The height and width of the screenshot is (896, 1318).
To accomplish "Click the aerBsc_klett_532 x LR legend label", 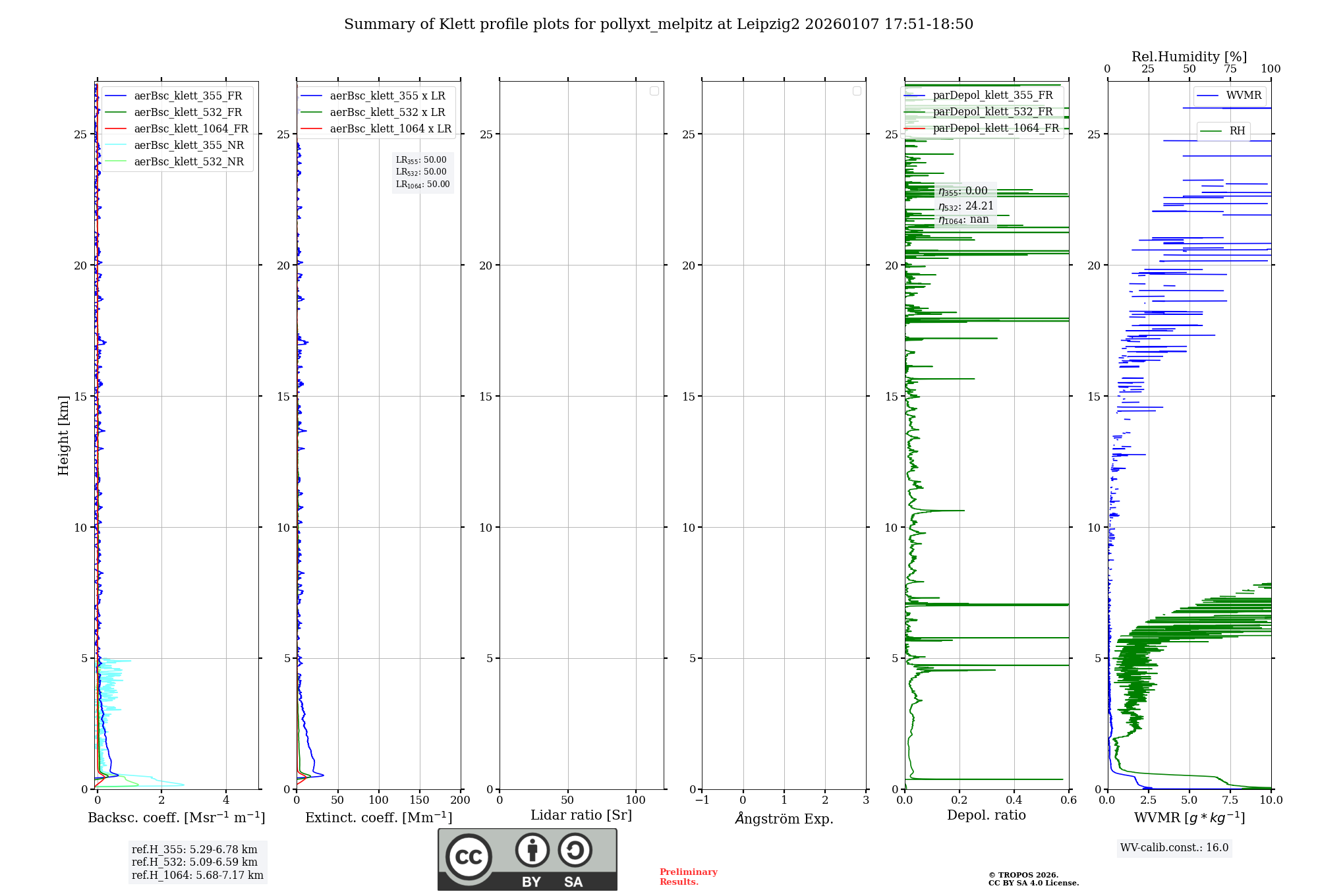I will [x=387, y=113].
